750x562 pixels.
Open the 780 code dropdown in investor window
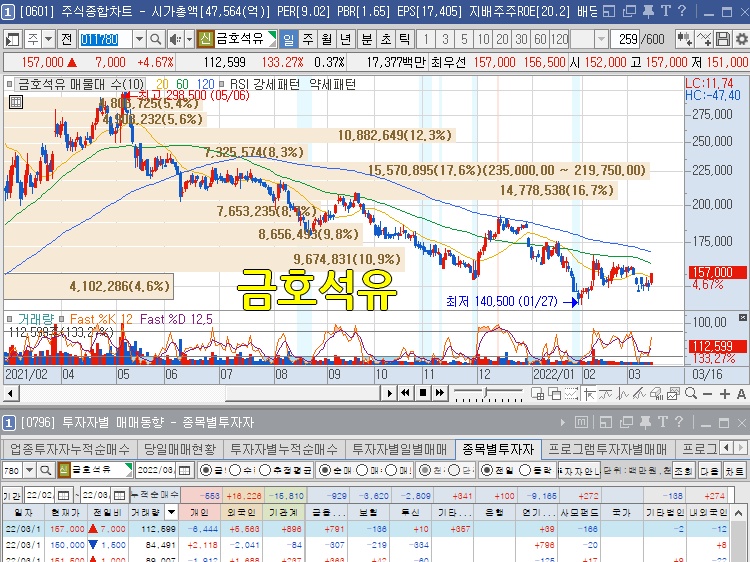coord(29,471)
